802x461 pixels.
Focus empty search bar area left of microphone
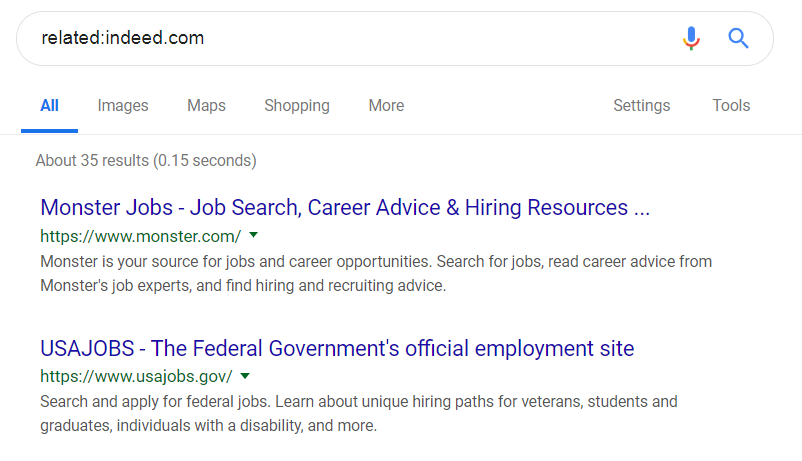pyautogui.click(x=440, y=38)
